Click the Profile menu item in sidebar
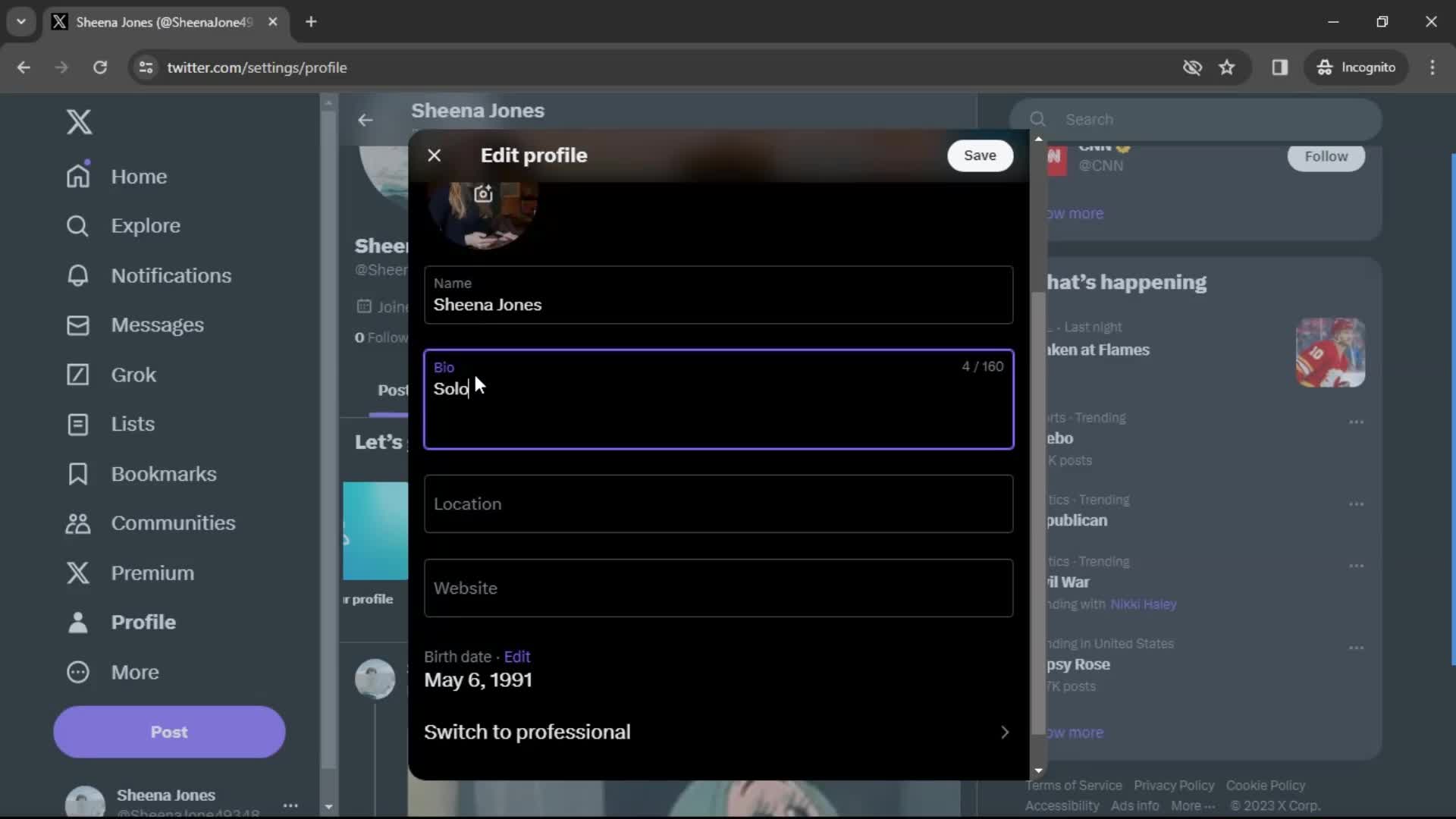This screenshot has width=1456, height=819. point(143,621)
